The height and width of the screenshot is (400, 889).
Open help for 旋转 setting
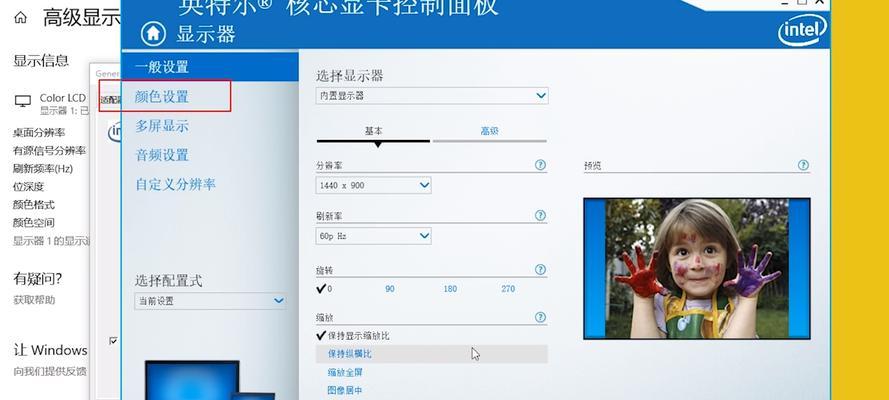[540, 270]
